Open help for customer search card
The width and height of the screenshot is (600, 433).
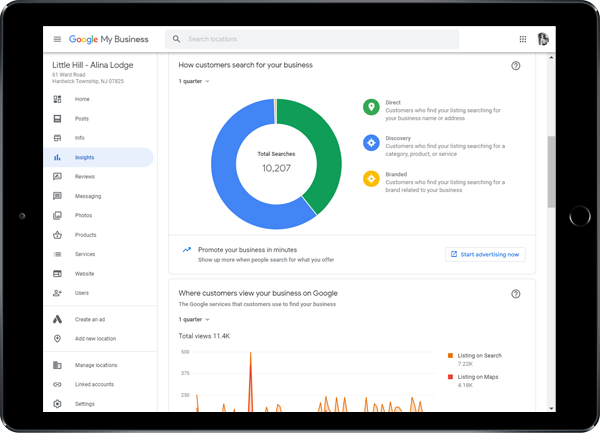click(515, 66)
